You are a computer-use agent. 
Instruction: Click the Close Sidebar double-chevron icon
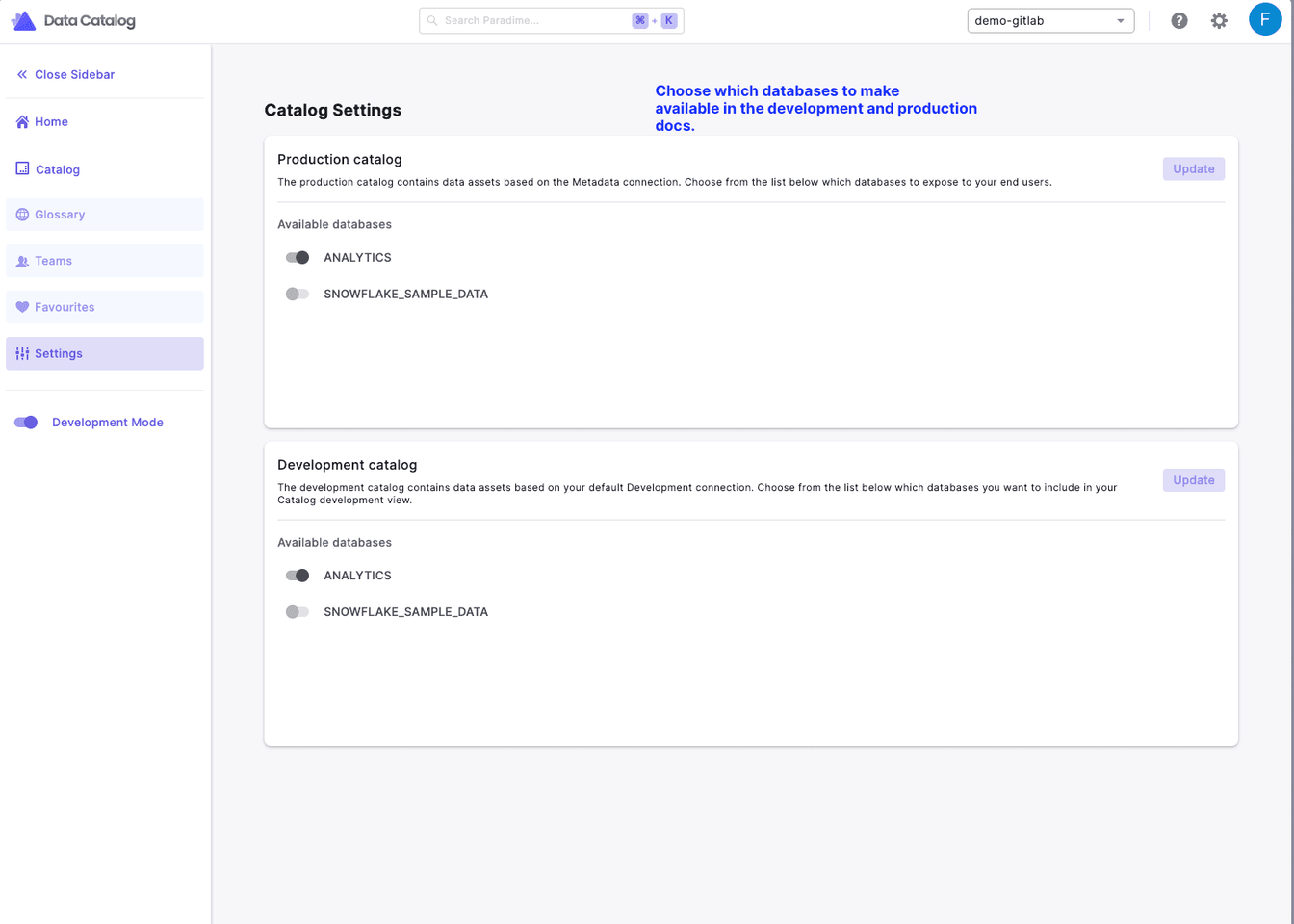[22, 74]
